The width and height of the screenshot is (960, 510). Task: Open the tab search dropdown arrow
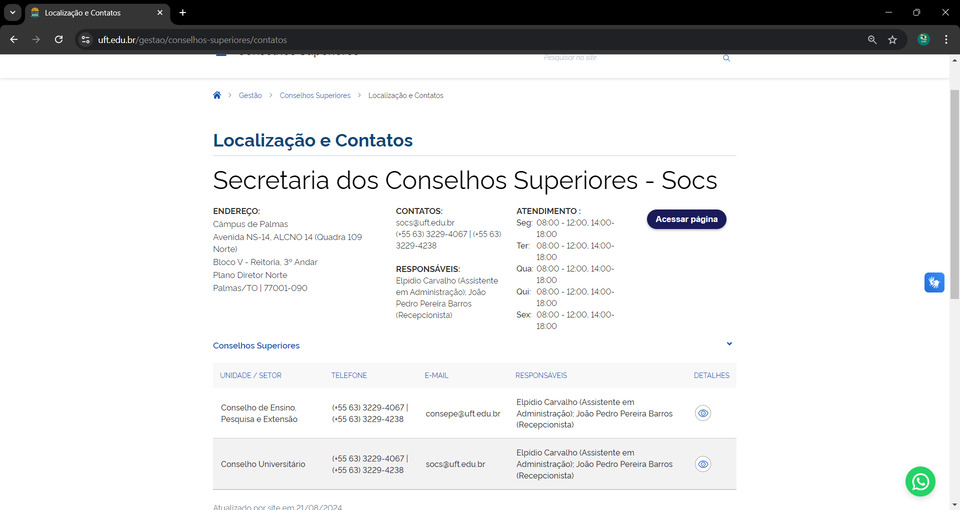point(13,12)
